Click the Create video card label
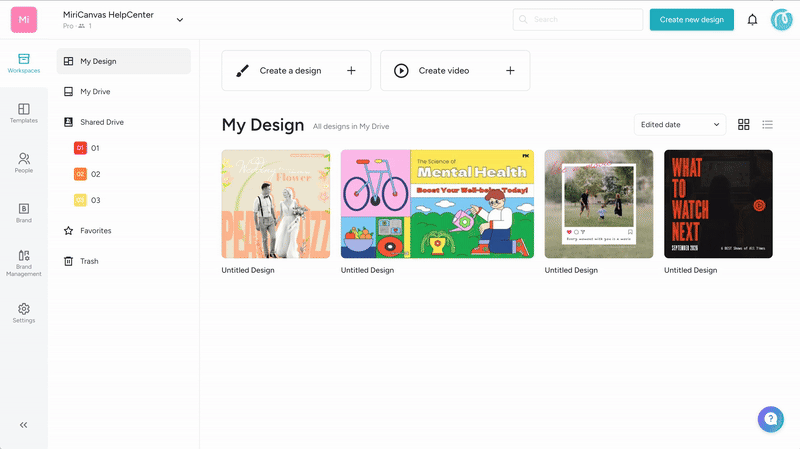Viewport: 800px width, 449px height. coord(444,70)
